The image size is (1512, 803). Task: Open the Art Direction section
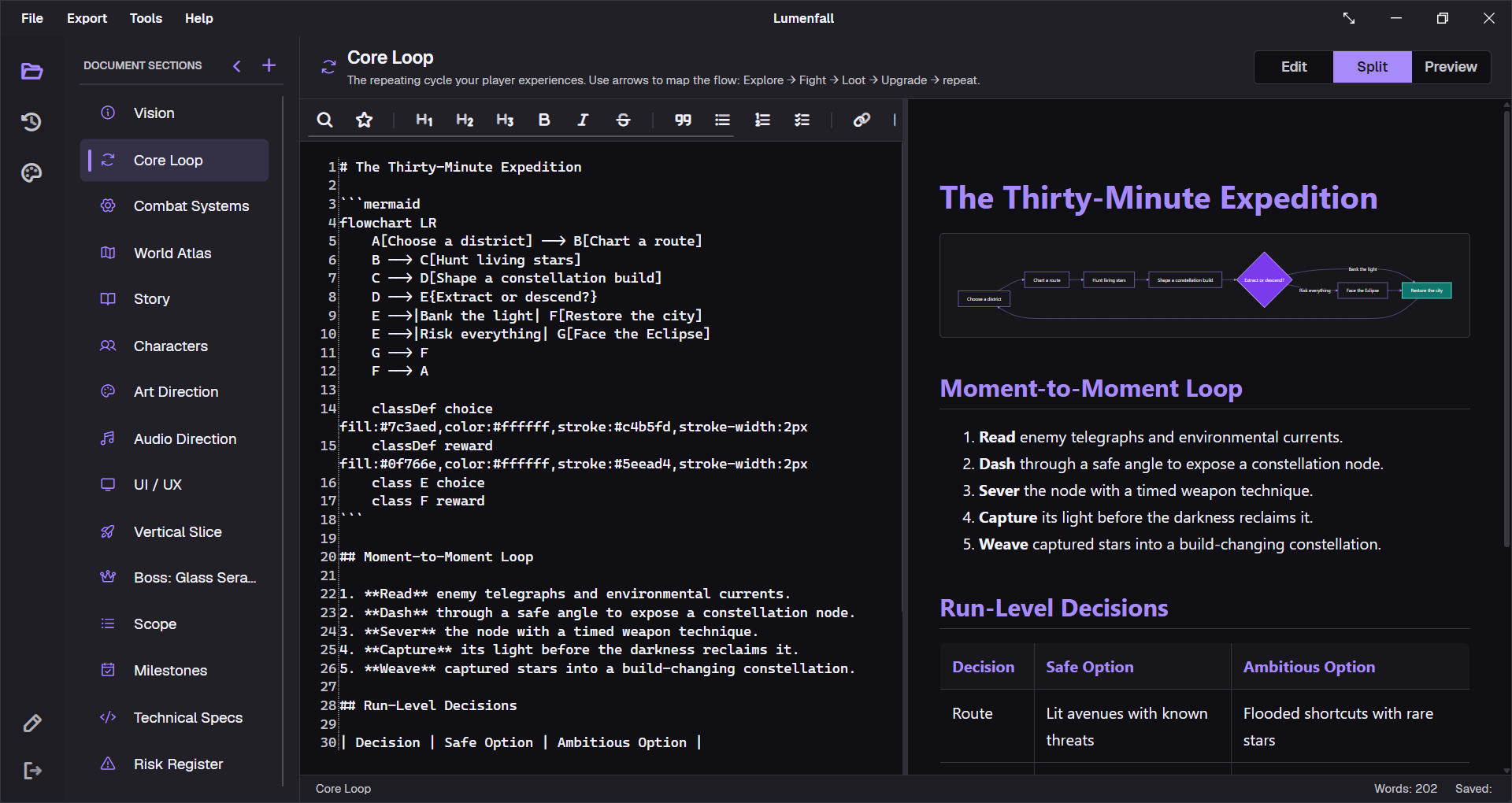[x=174, y=392]
